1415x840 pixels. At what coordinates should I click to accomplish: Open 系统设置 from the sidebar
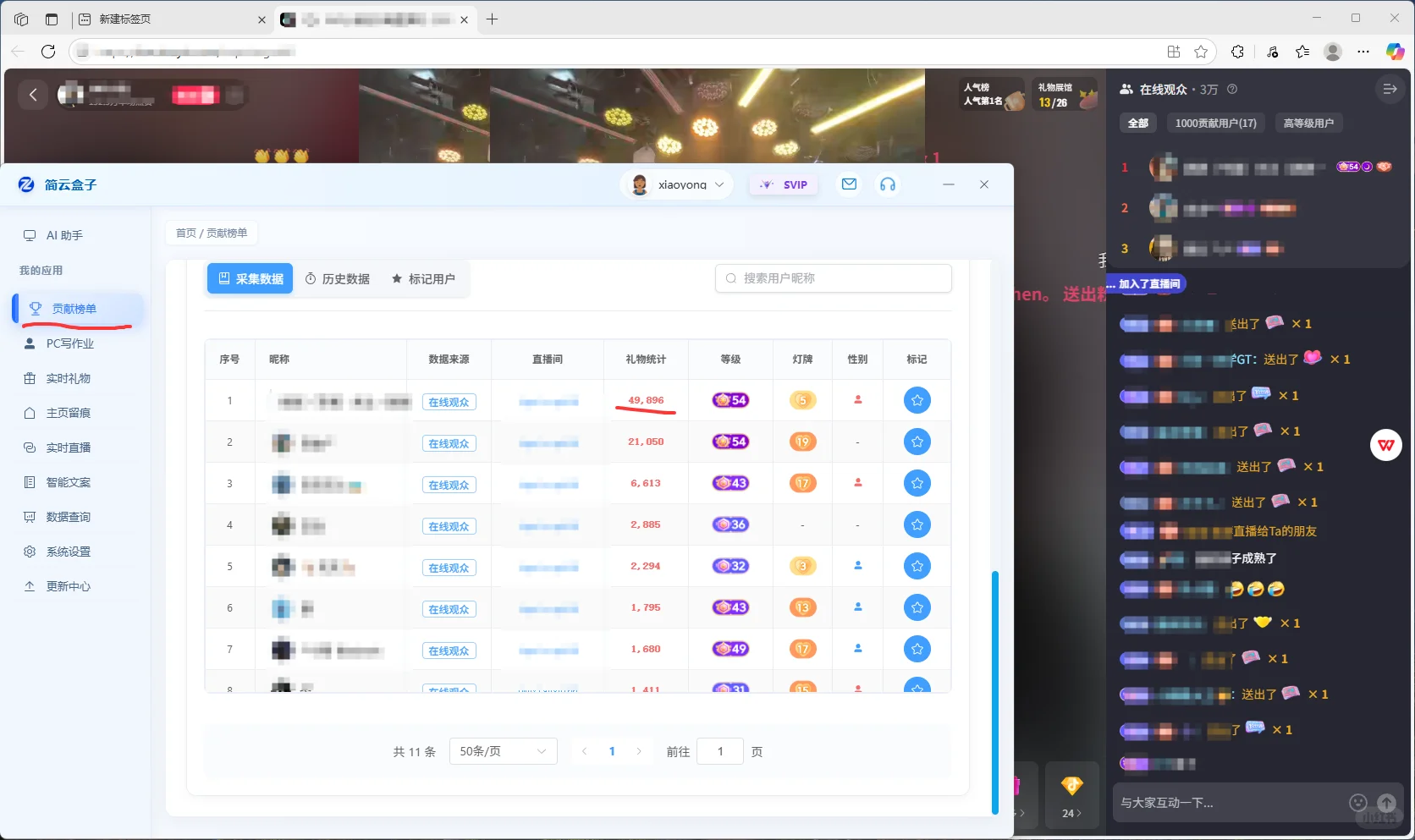[x=68, y=551]
